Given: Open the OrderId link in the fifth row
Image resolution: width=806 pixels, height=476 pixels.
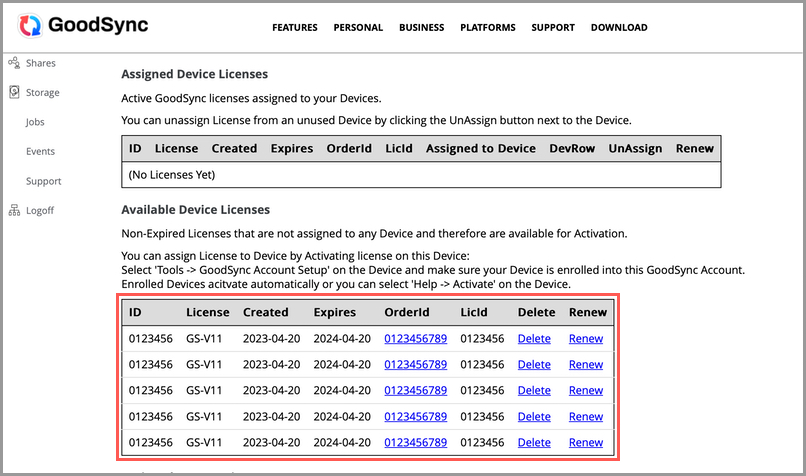Looking at the screenshot, I should (x=415, y=442).
